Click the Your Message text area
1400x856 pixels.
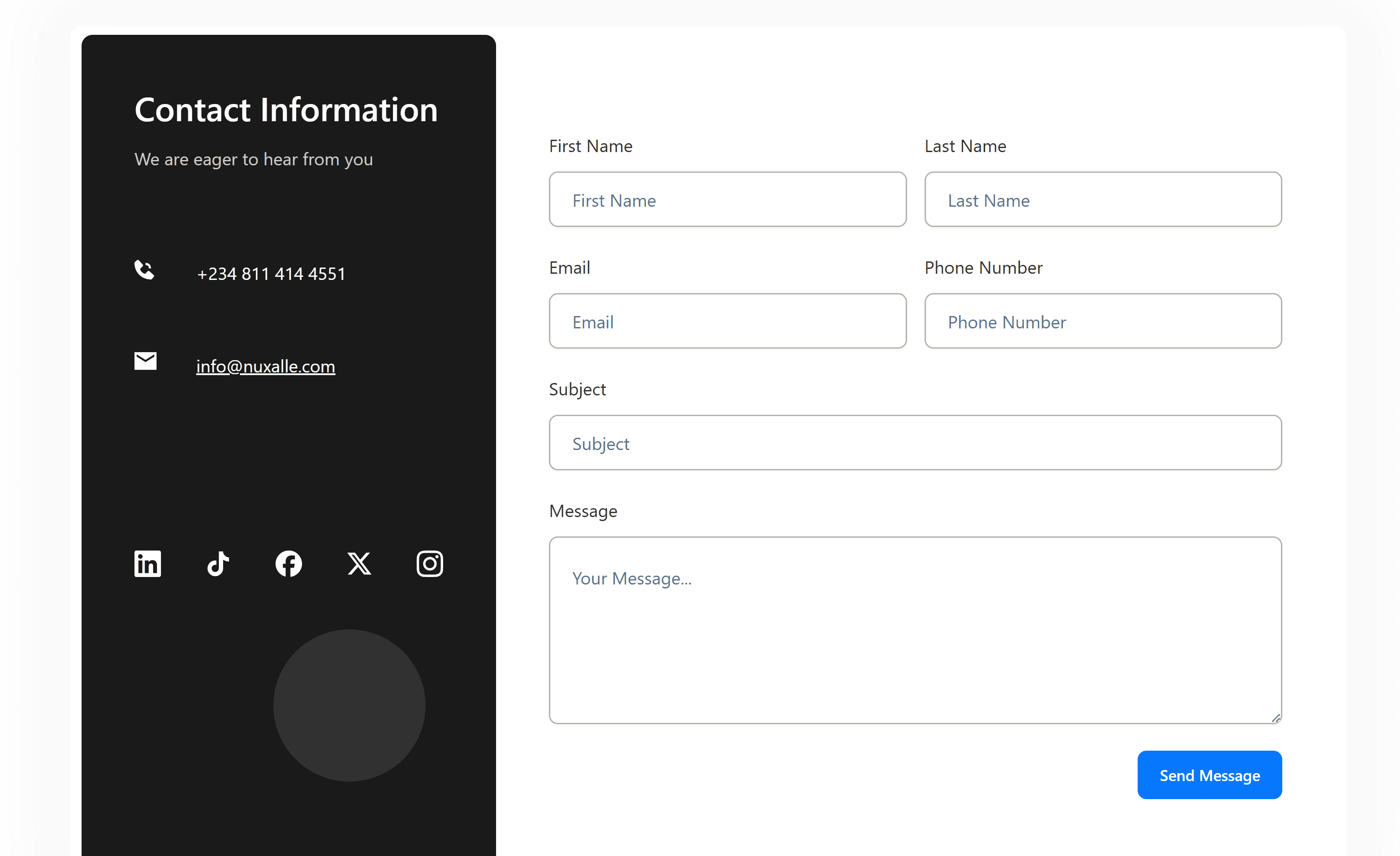(915, 630)
